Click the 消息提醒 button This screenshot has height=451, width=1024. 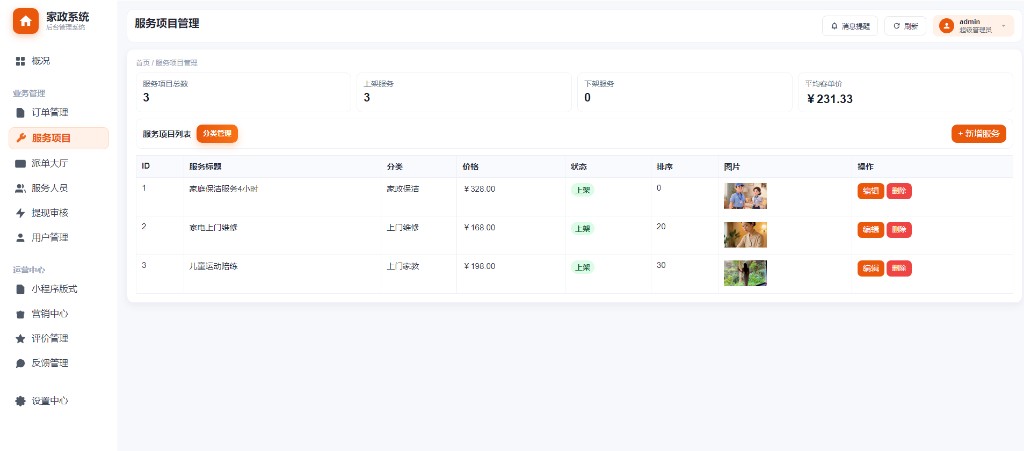tap(850, 26)
